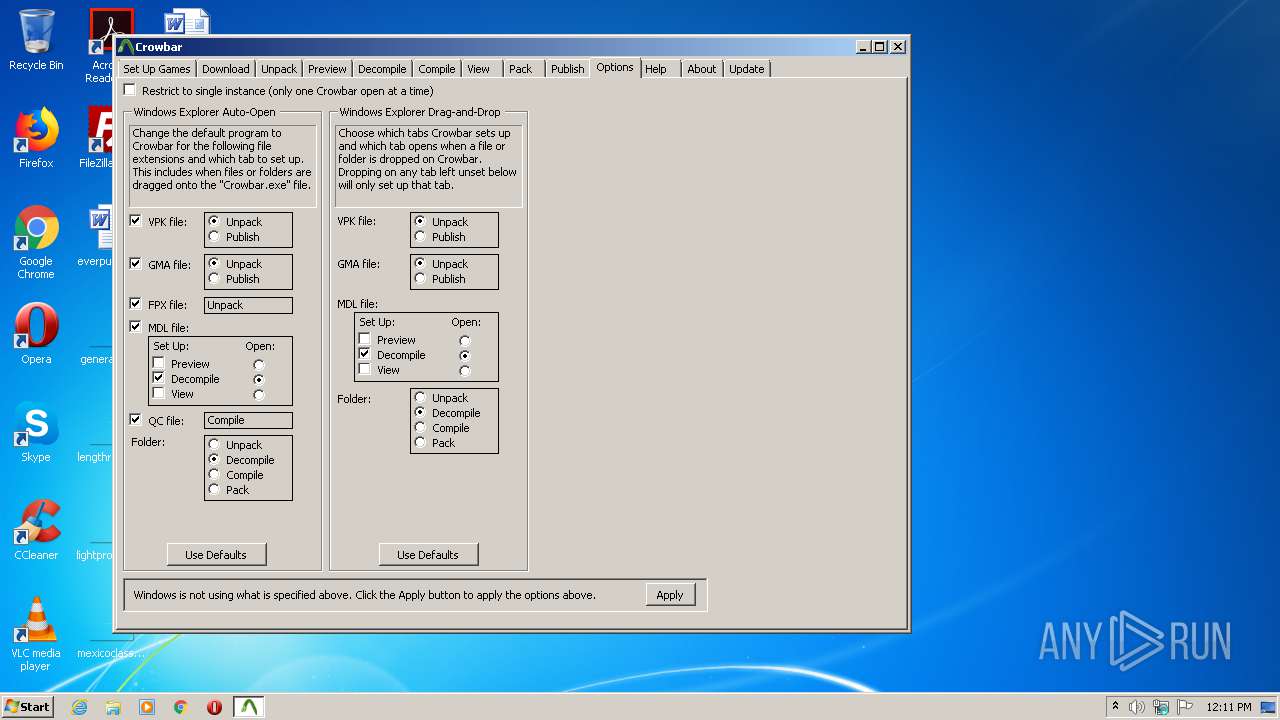
Task: Uncheck the FPX file checkbox
Action: coord(136,304)
